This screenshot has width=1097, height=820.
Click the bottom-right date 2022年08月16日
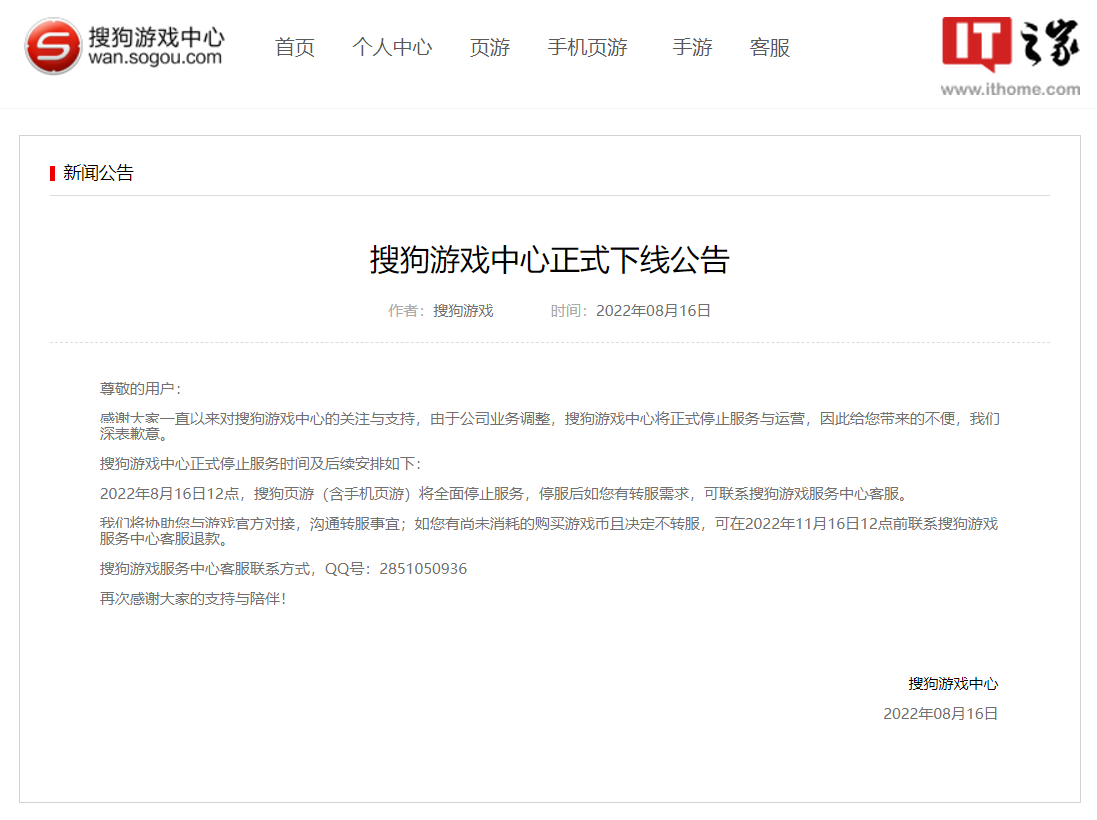[x=940, y=714]
